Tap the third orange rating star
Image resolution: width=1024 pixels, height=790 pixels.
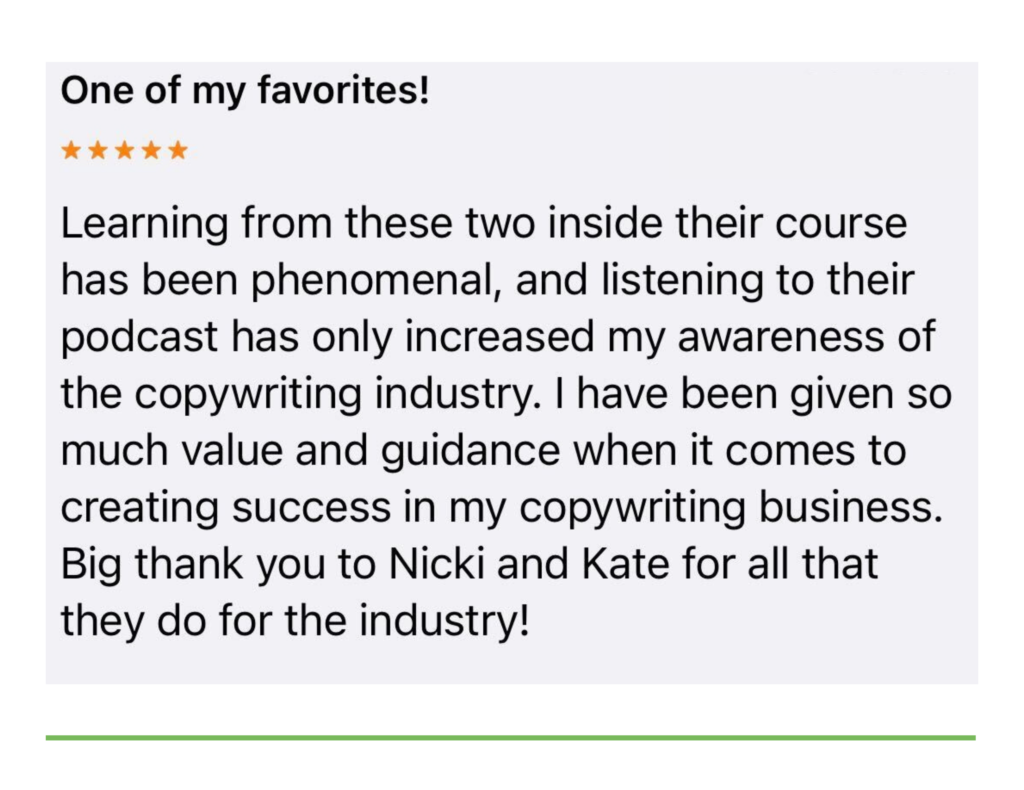click(124, 150)
